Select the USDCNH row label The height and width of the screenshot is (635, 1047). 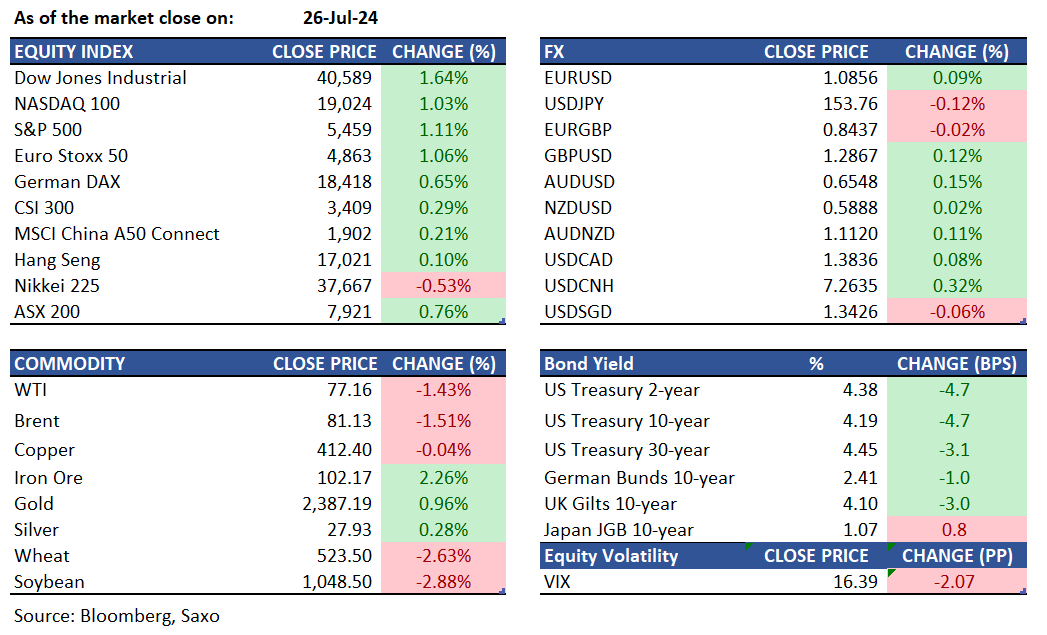[578, 286]
